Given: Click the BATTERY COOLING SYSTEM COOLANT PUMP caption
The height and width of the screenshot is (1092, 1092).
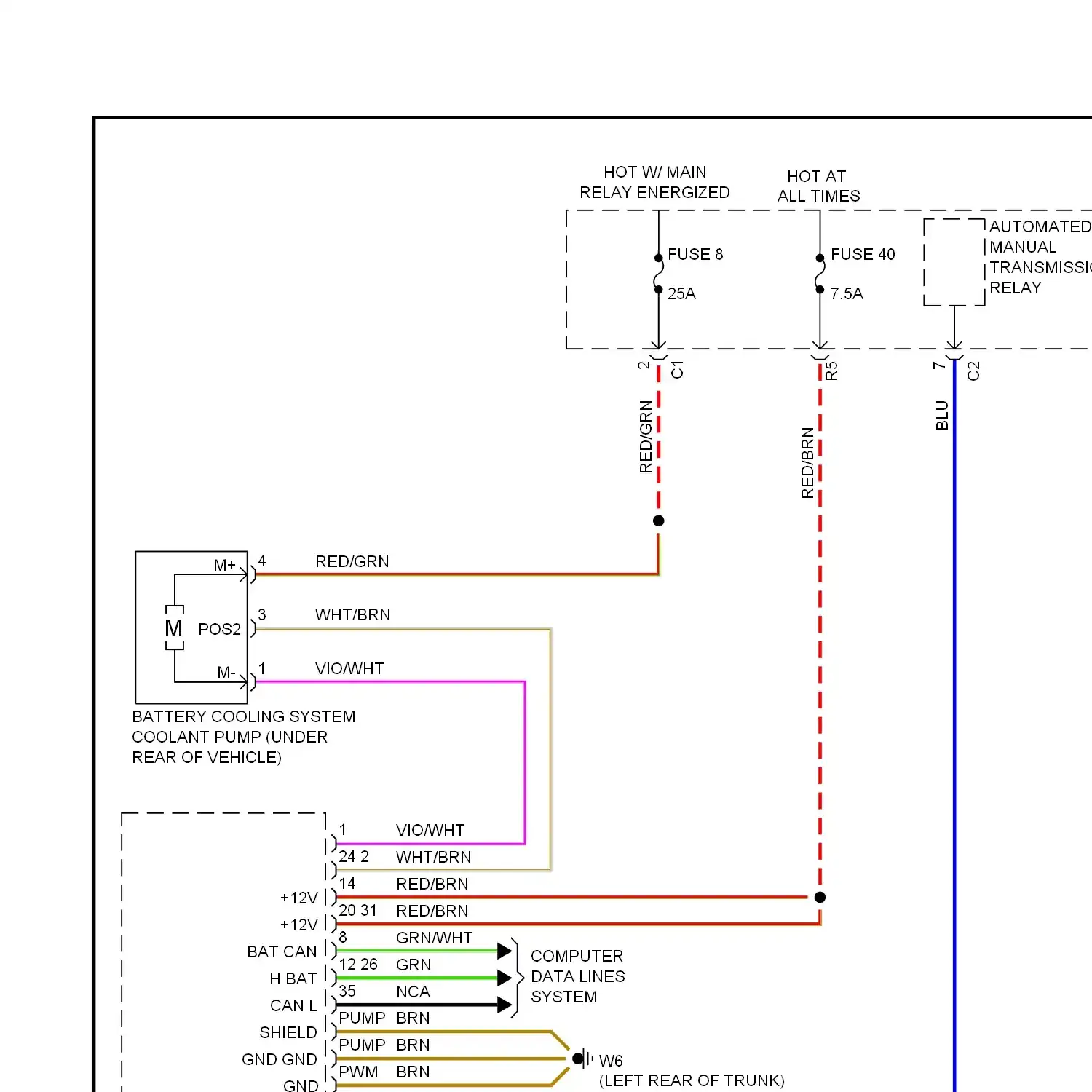Looking at the screenshot, I should 244,737.
